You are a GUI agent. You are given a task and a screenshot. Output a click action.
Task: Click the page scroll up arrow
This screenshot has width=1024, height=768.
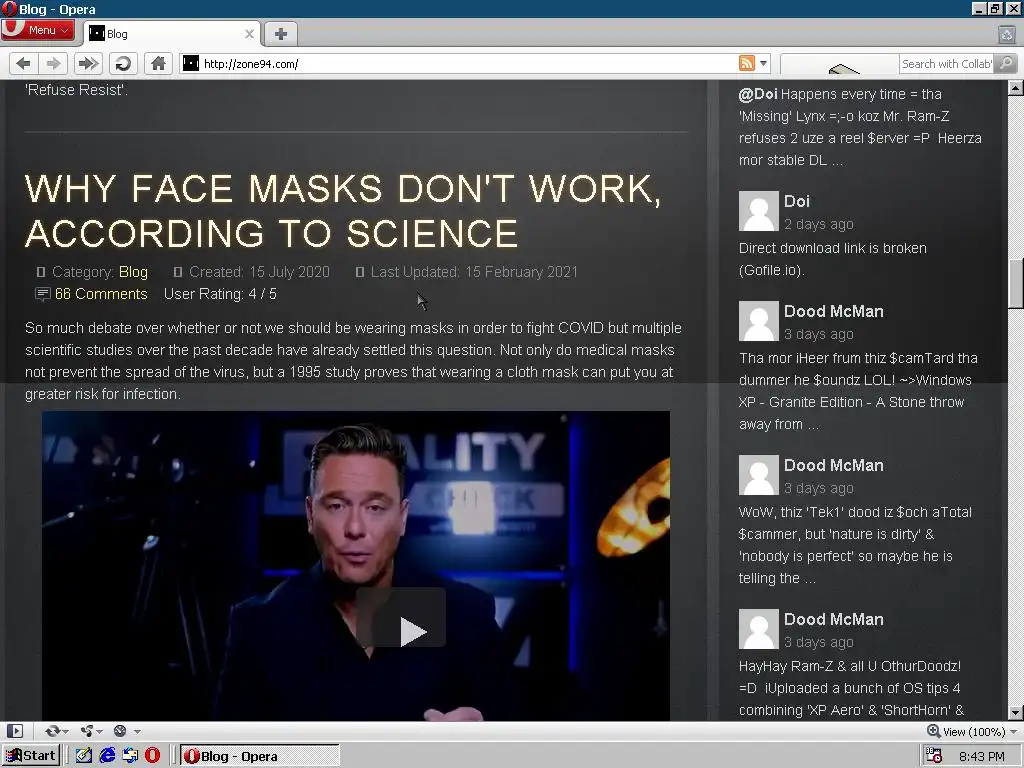1016,88
